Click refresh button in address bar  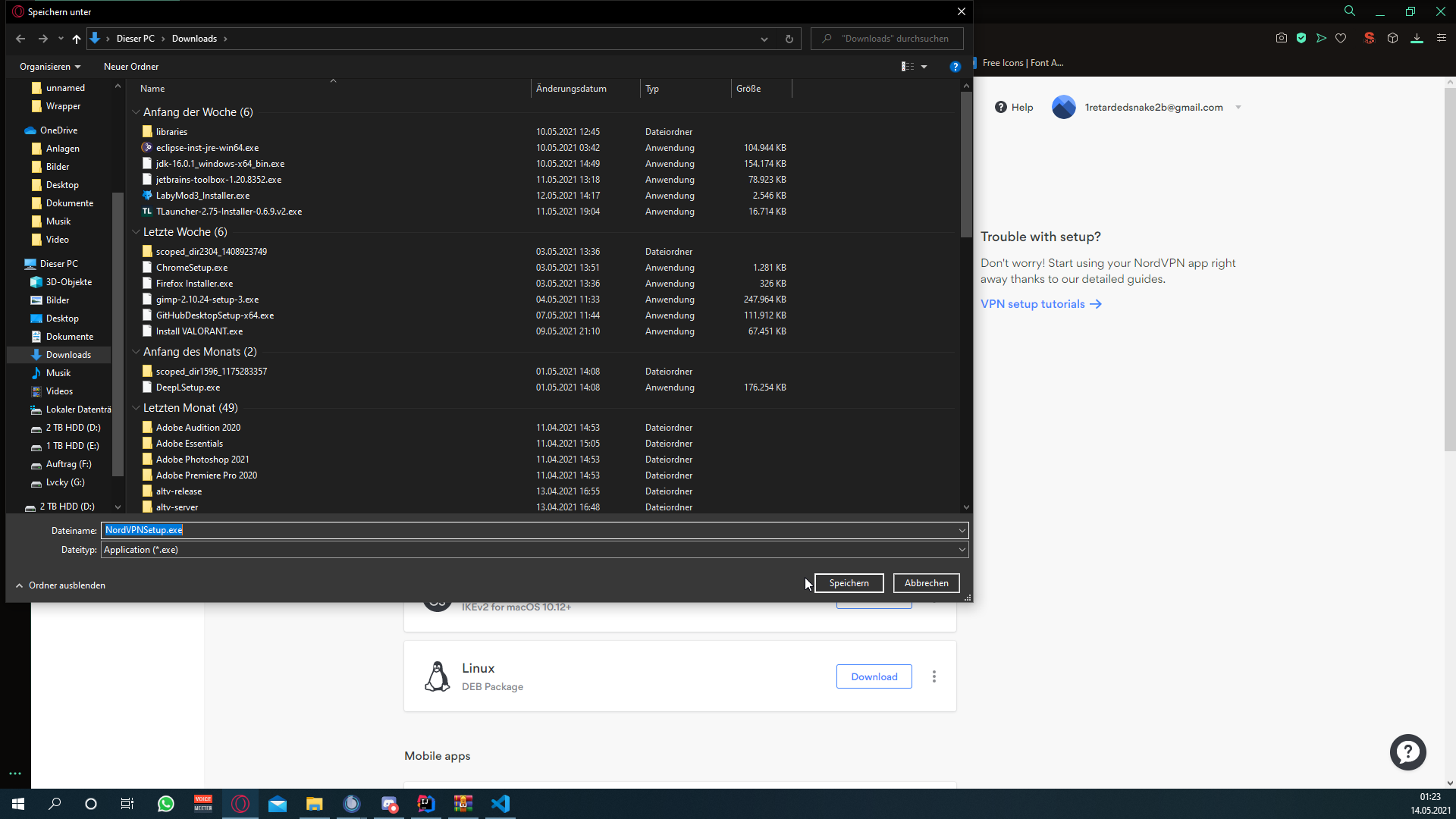789,39
